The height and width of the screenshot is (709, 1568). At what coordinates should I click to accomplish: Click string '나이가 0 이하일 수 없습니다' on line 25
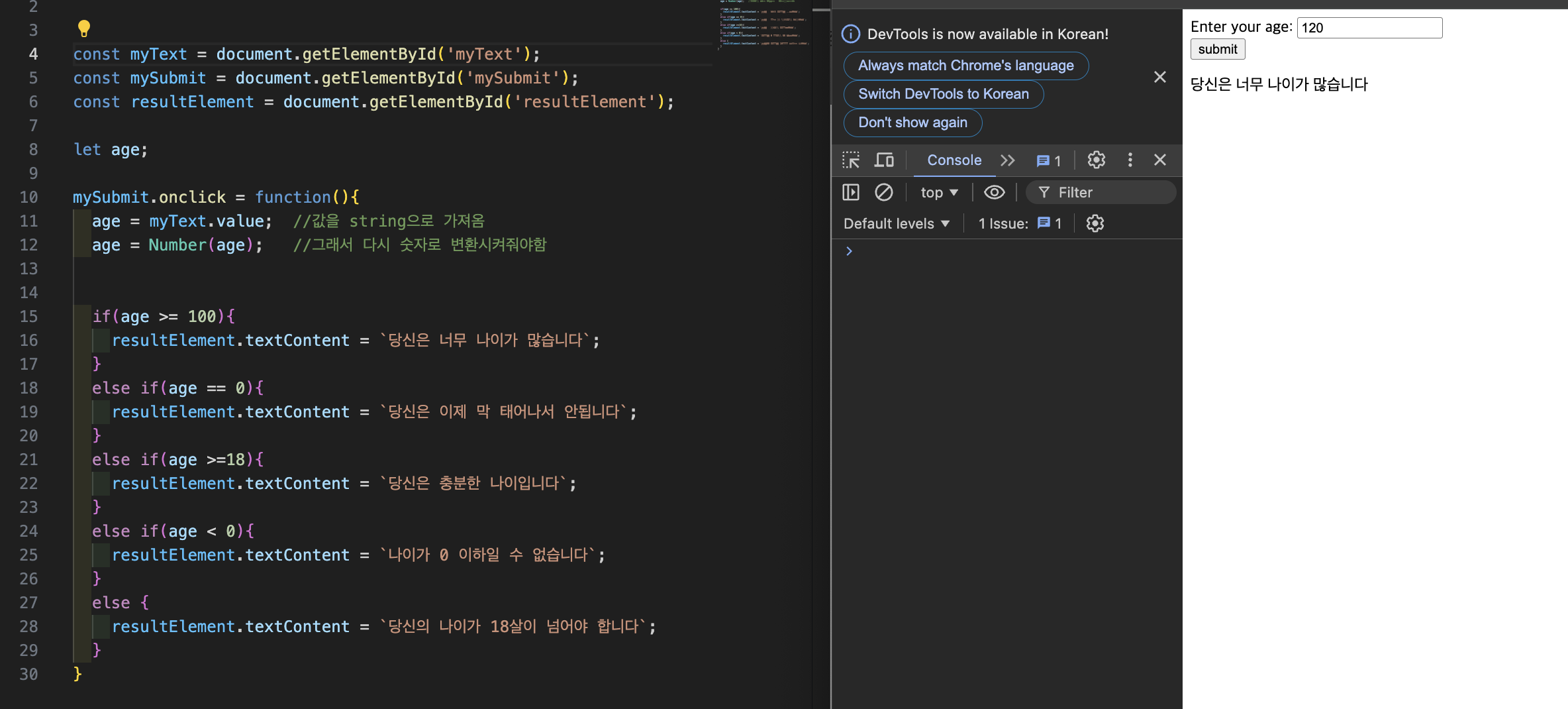(488, 555)
